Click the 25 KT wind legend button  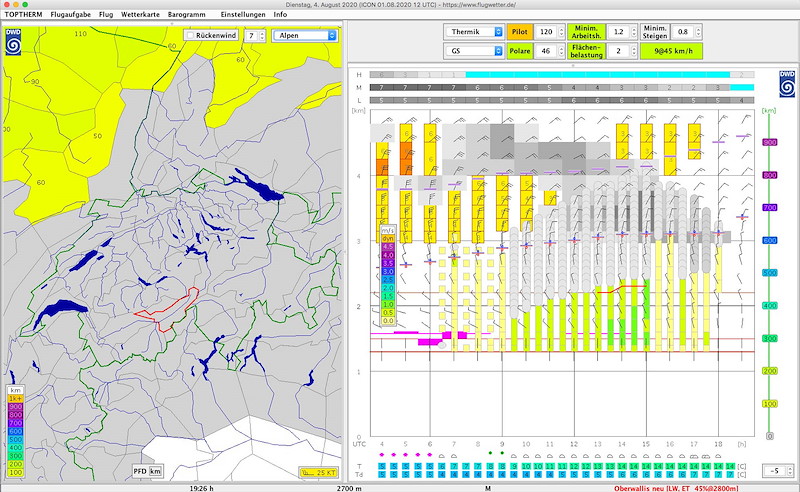[x=319, y=473]
